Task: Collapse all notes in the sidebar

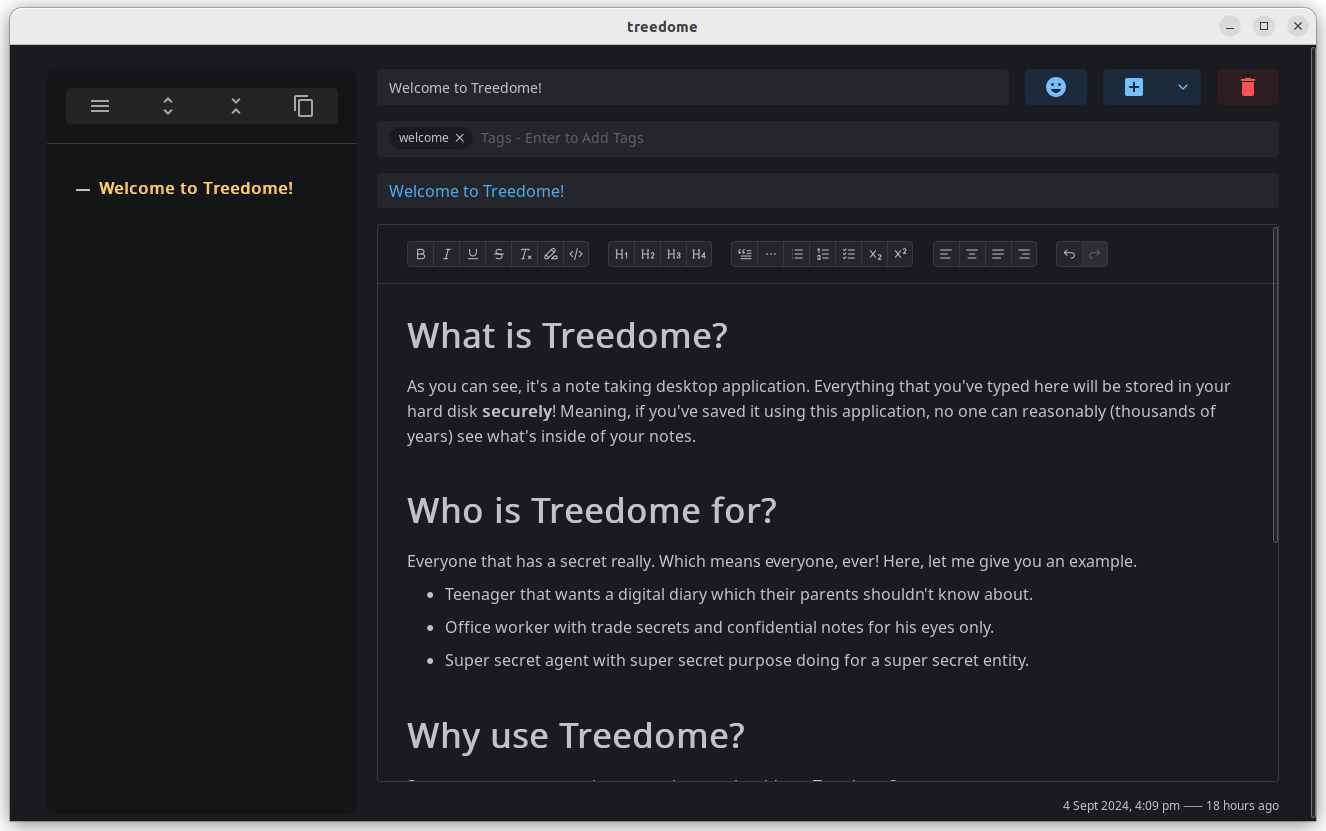Action: 235,106
